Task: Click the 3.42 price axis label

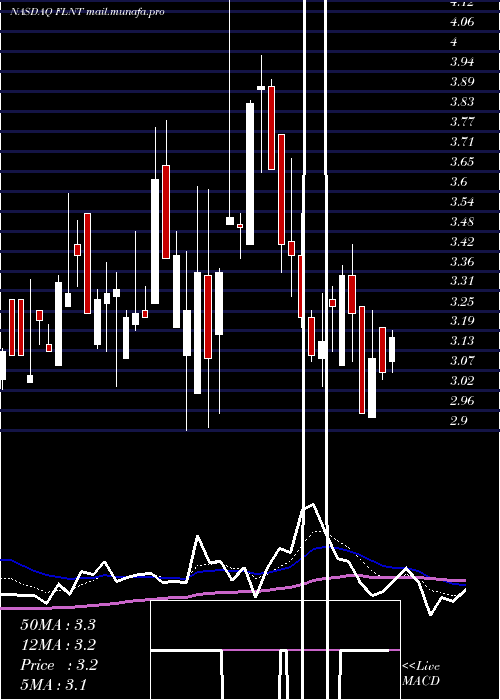Action: 462,242
